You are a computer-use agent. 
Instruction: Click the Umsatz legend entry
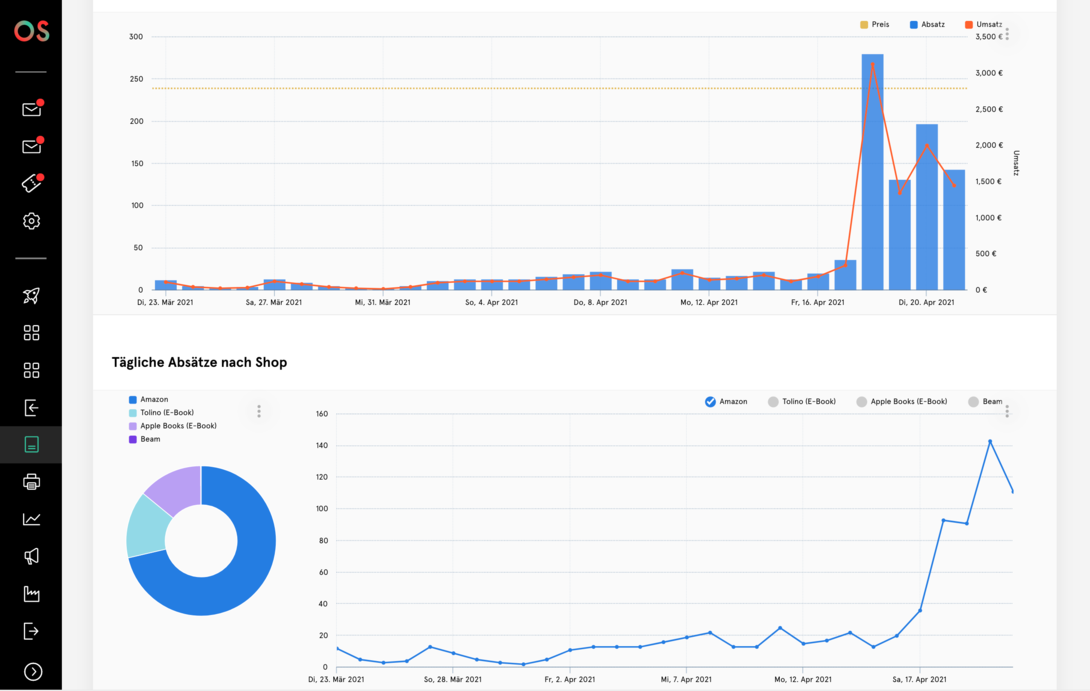[x=987, y=25]
